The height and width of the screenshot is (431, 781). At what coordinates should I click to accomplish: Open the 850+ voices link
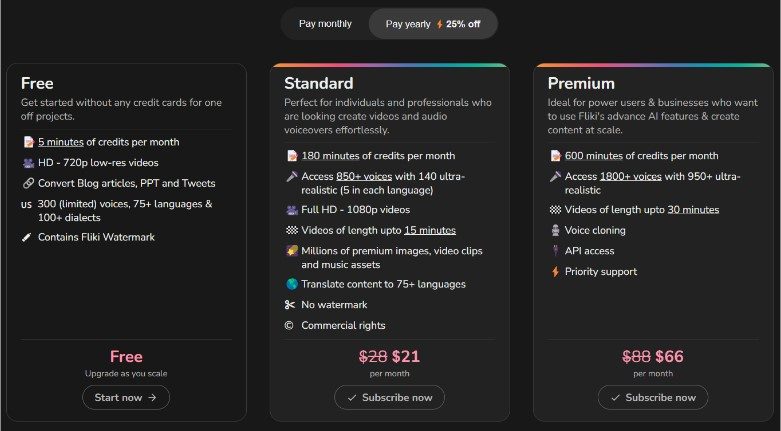[364, 176]
